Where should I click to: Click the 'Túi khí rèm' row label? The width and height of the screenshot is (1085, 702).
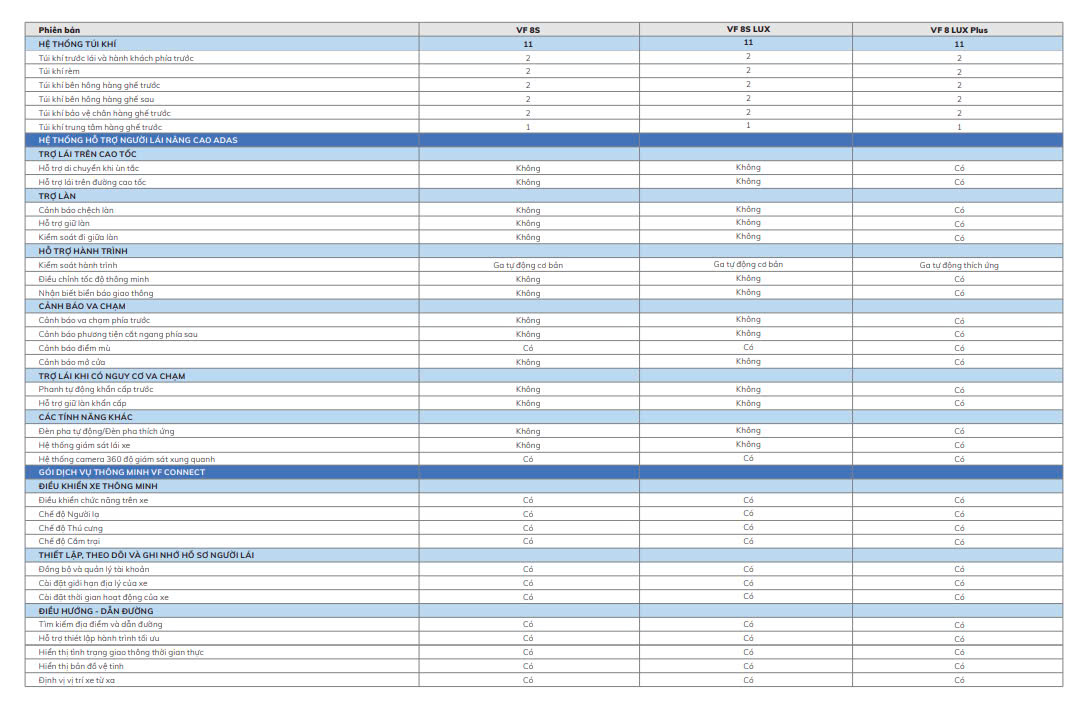[x=59, y=71]
